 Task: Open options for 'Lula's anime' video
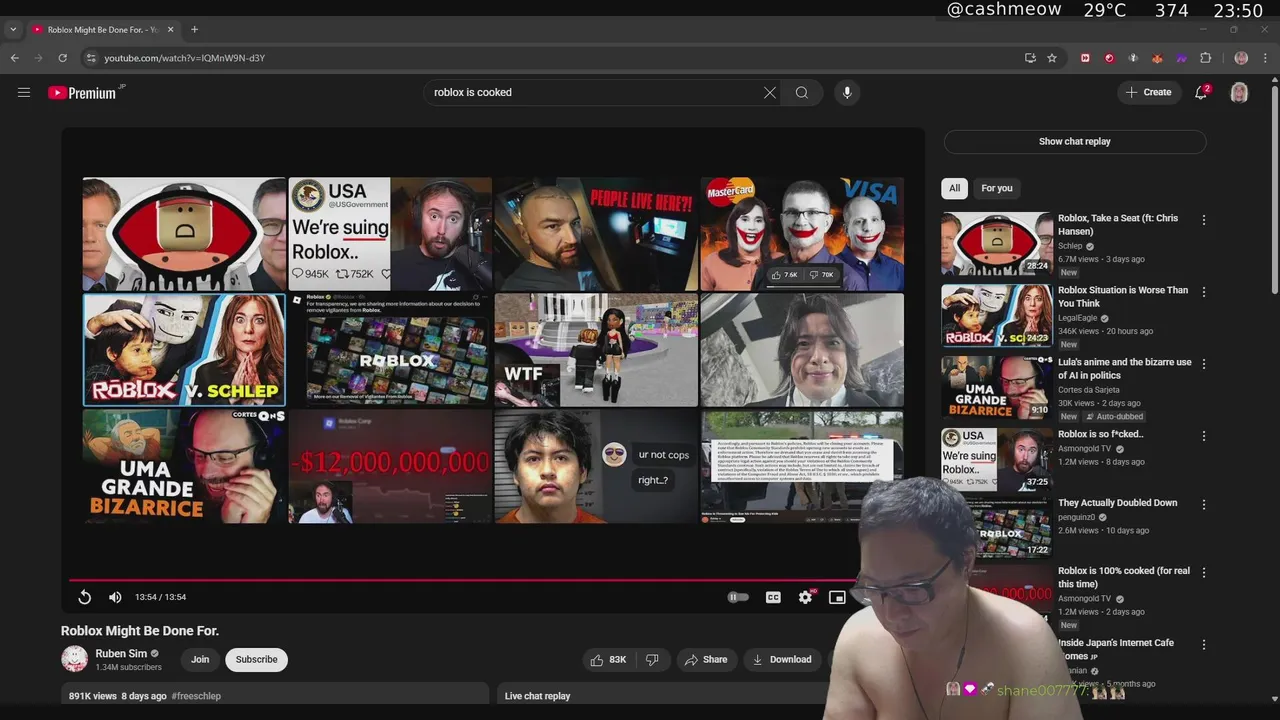click(x=1204, y=364)
